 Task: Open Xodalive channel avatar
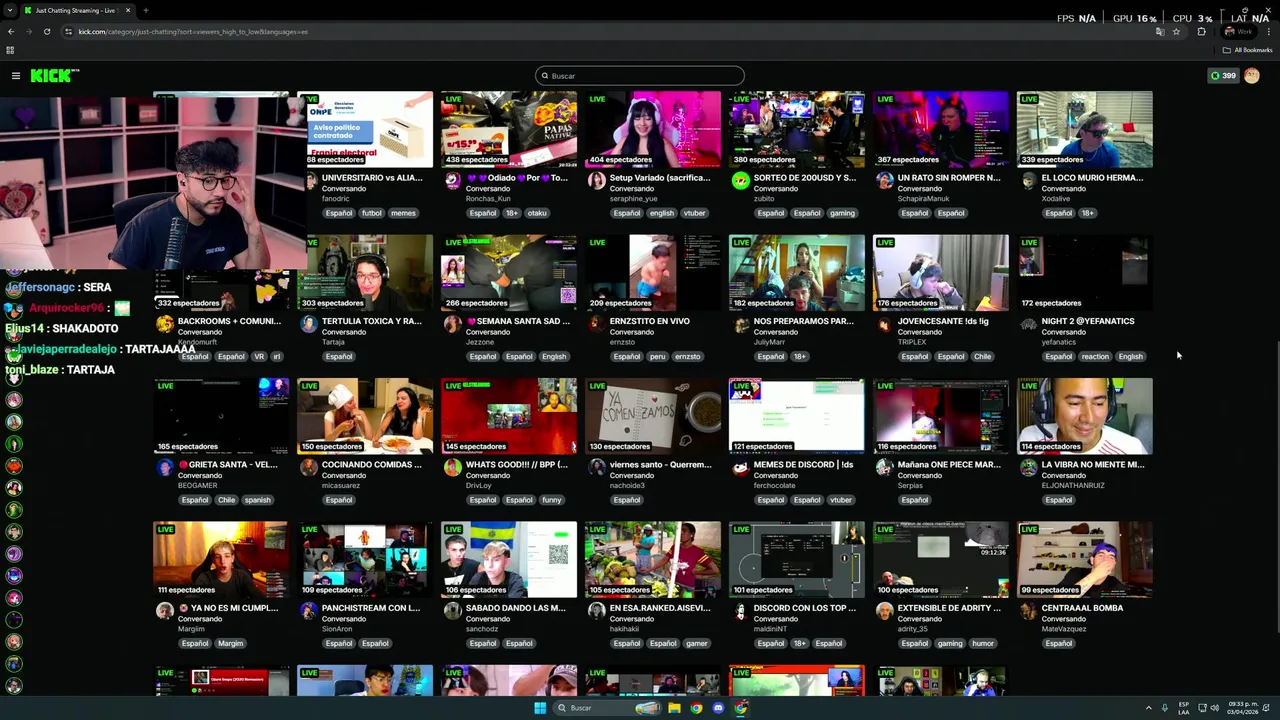tap(1029, 181)
